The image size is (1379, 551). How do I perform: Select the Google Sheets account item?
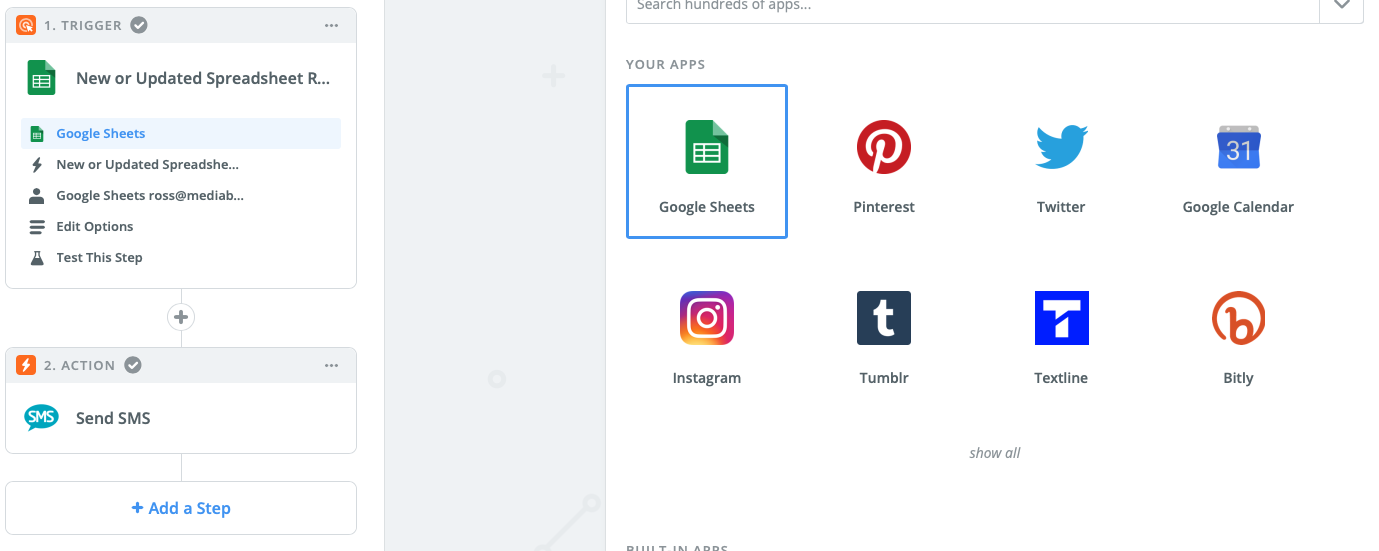click(149, 196)
